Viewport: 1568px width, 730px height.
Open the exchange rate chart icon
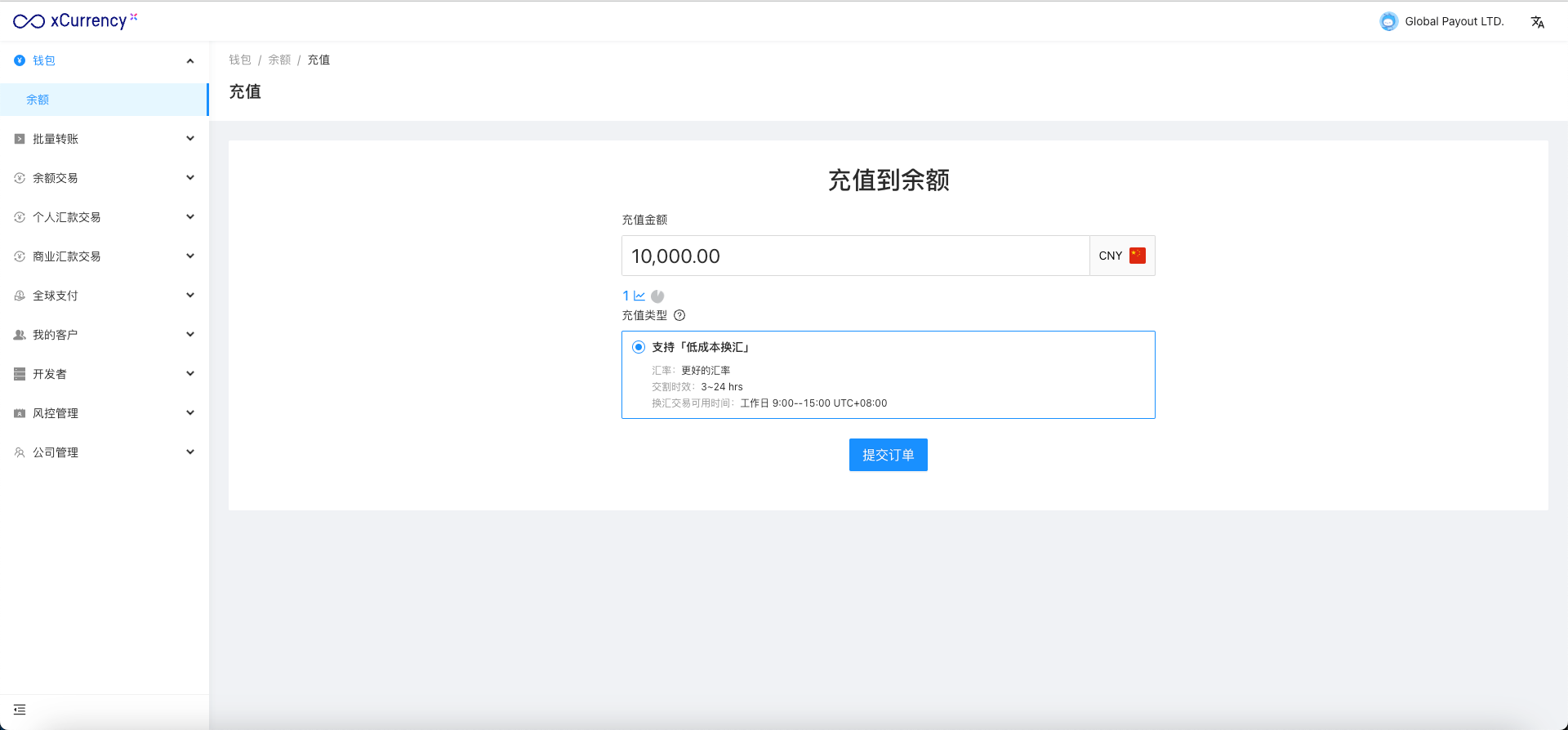(x=639, y=296)
